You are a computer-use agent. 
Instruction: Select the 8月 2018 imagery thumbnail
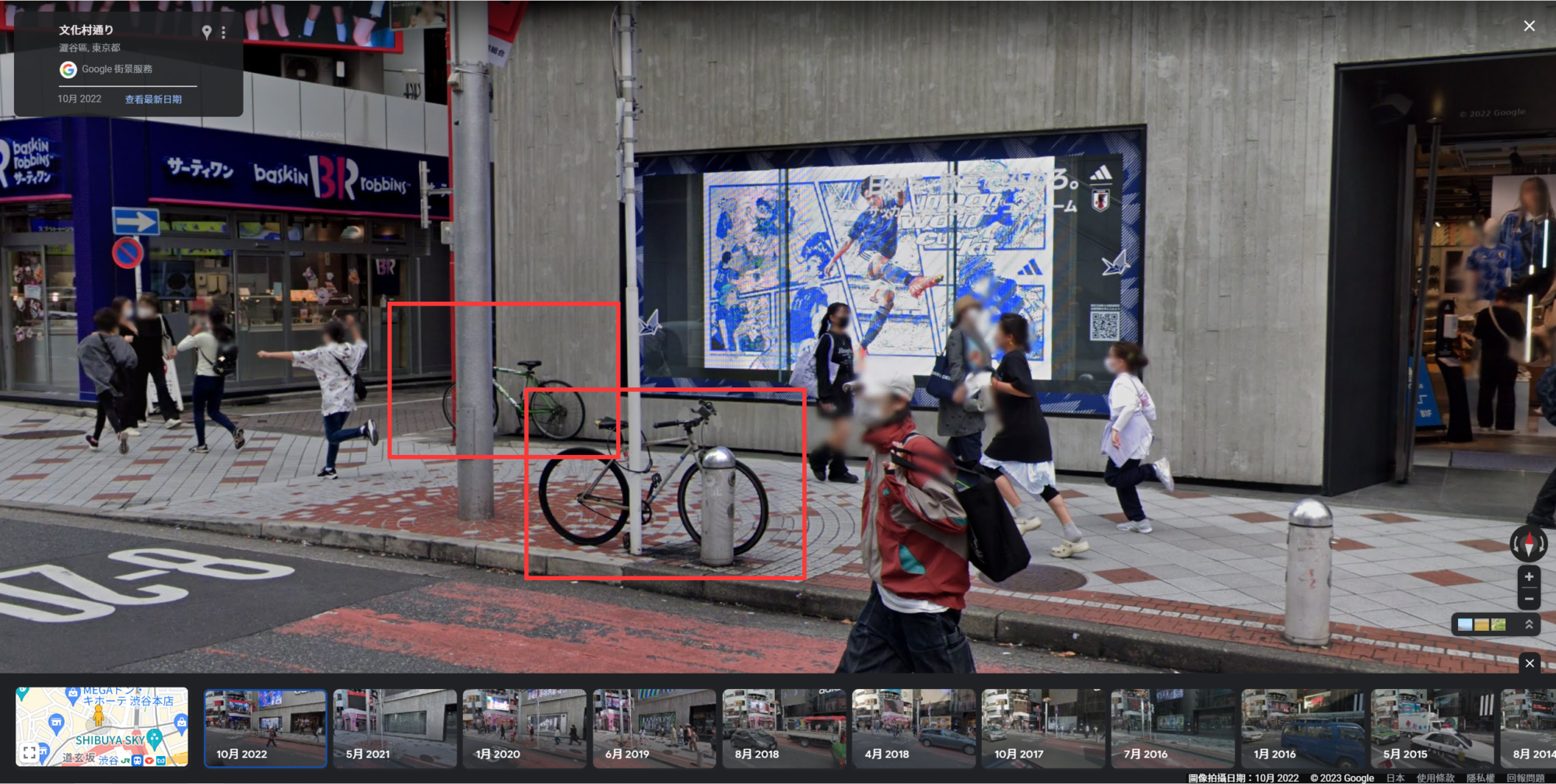click(x=784, y=728)
